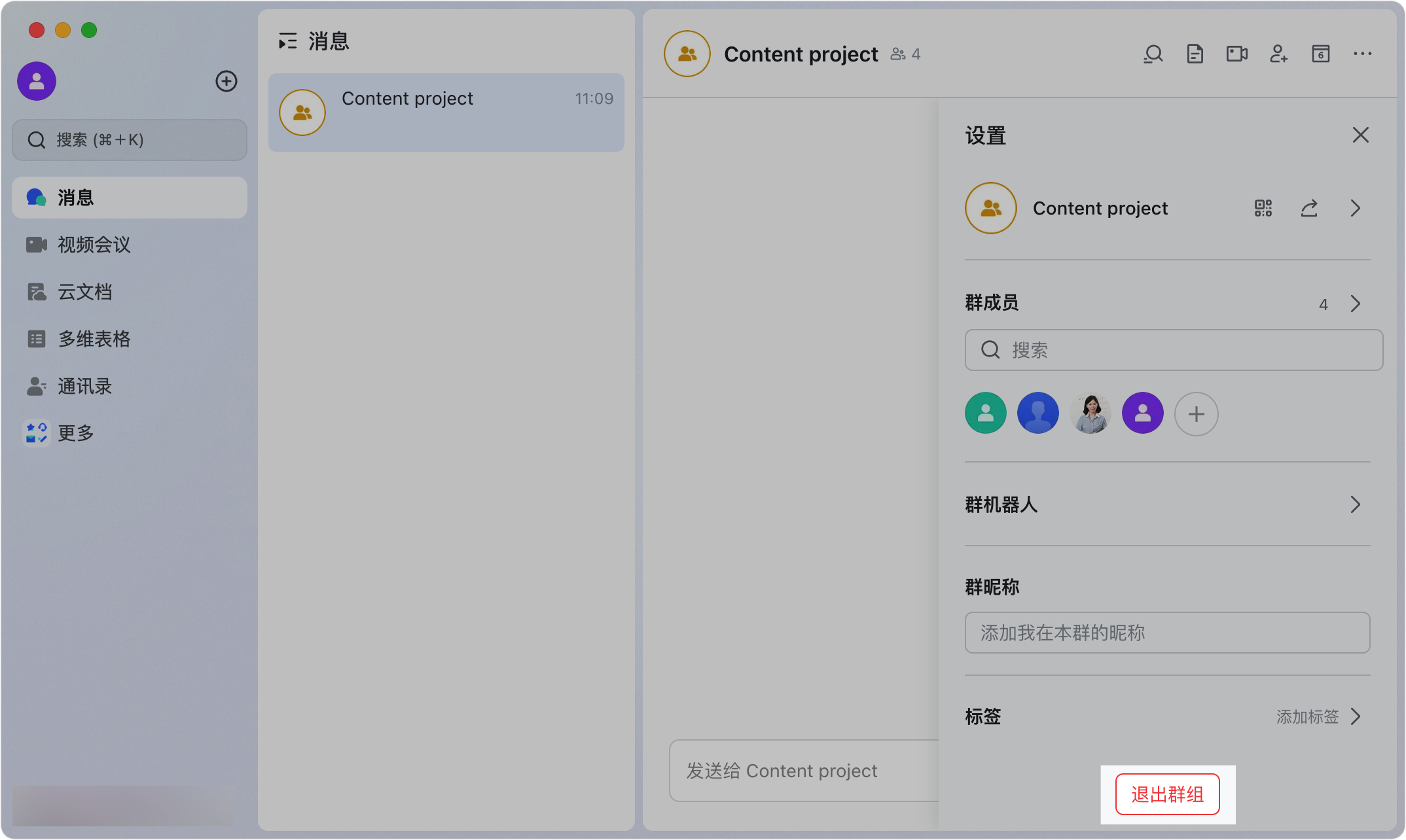Select the Content project conversation in list
This screenshot has height=840, width=1406.
(446, 113)
